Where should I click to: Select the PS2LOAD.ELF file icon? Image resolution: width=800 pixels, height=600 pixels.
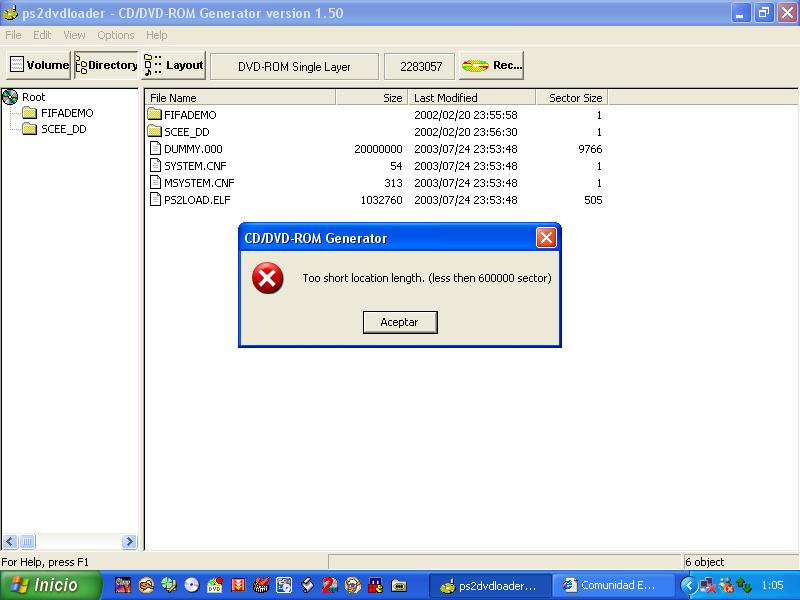pyautogui.click(x=155, y=200)
